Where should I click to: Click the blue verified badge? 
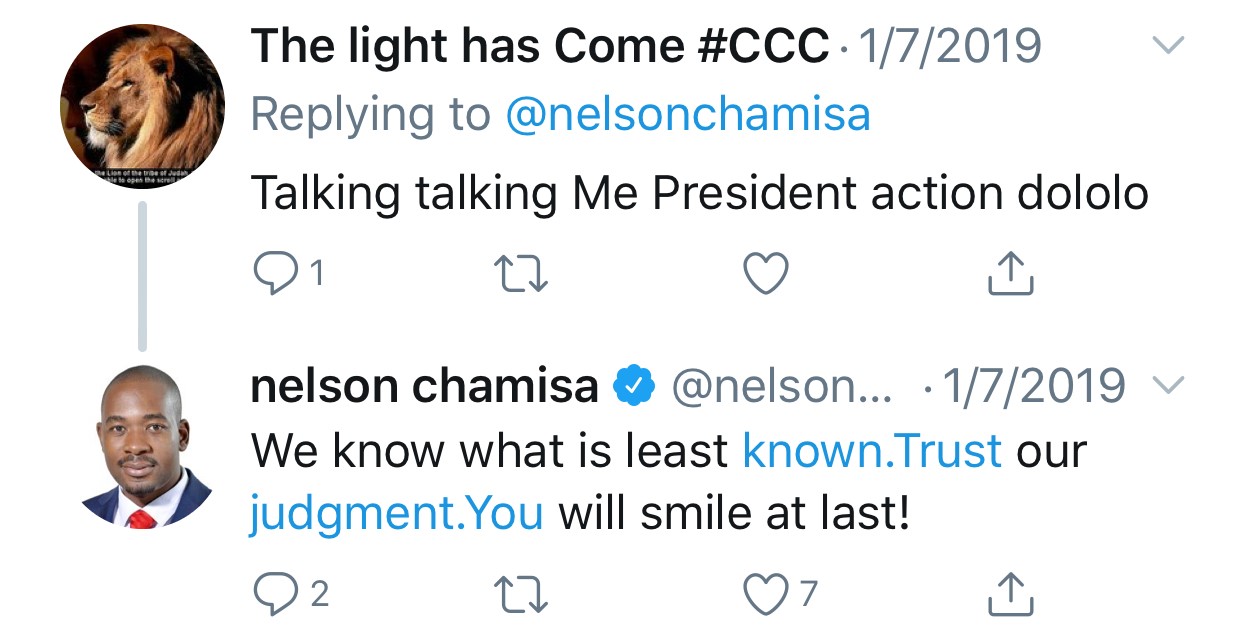point(634,386)
